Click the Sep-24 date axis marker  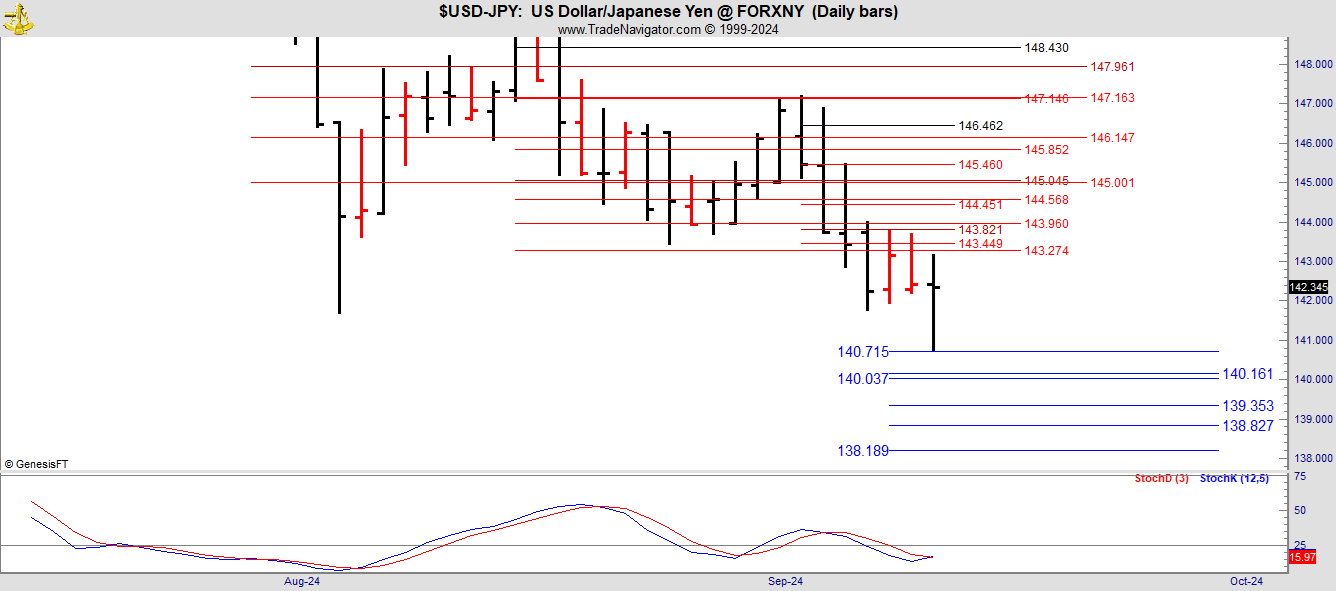click(785, 581)
